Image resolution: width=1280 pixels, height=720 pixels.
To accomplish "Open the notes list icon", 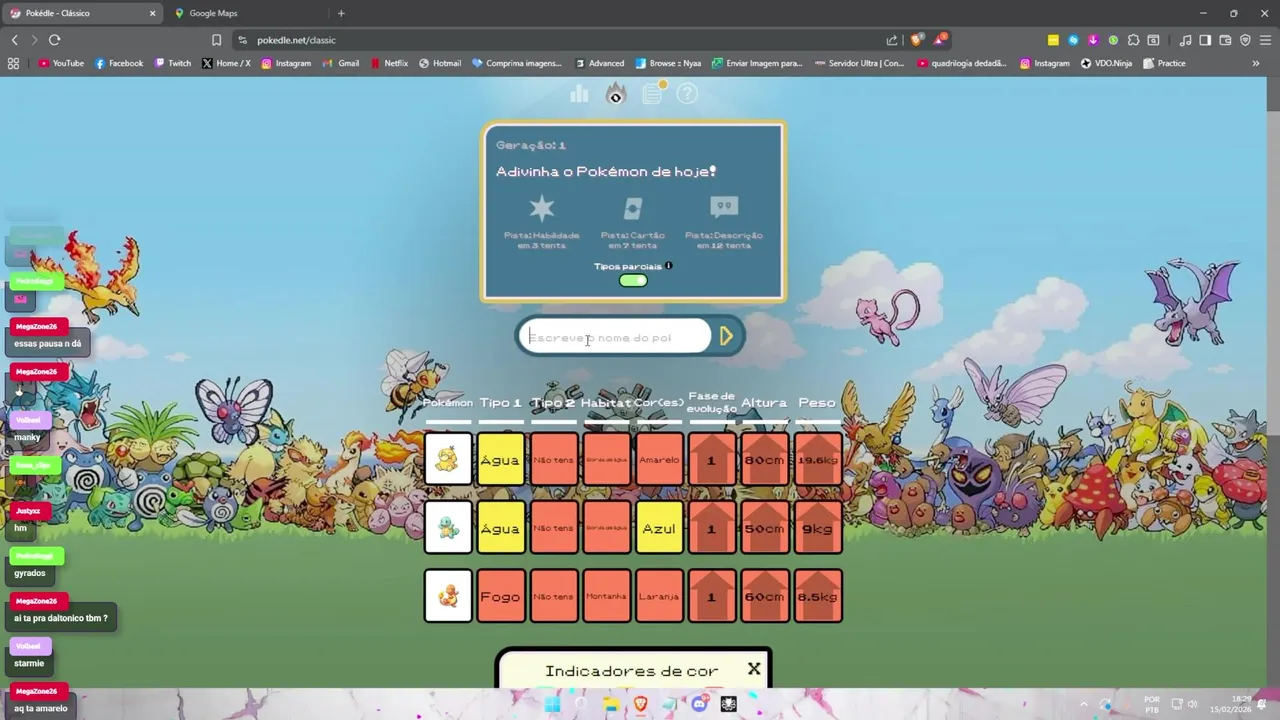I will [652, 93].
